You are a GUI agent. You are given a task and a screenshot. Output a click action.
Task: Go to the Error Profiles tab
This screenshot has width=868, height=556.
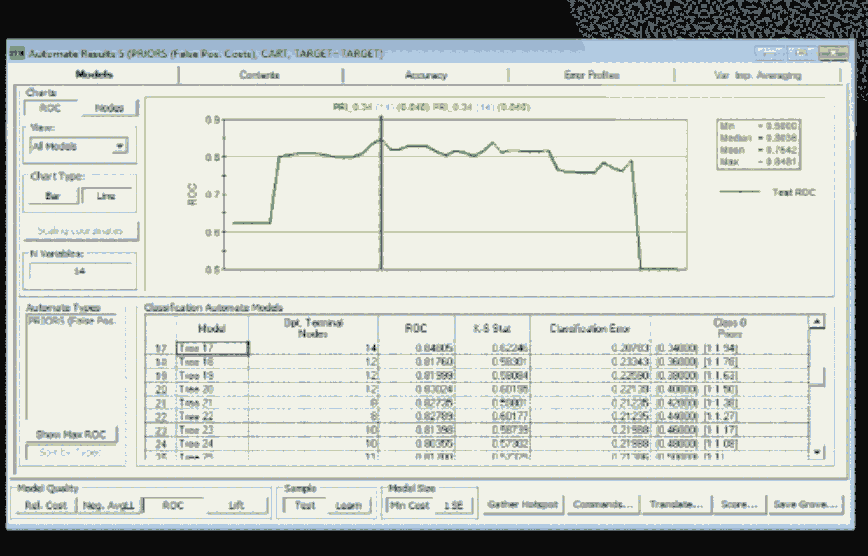[590, 75]
